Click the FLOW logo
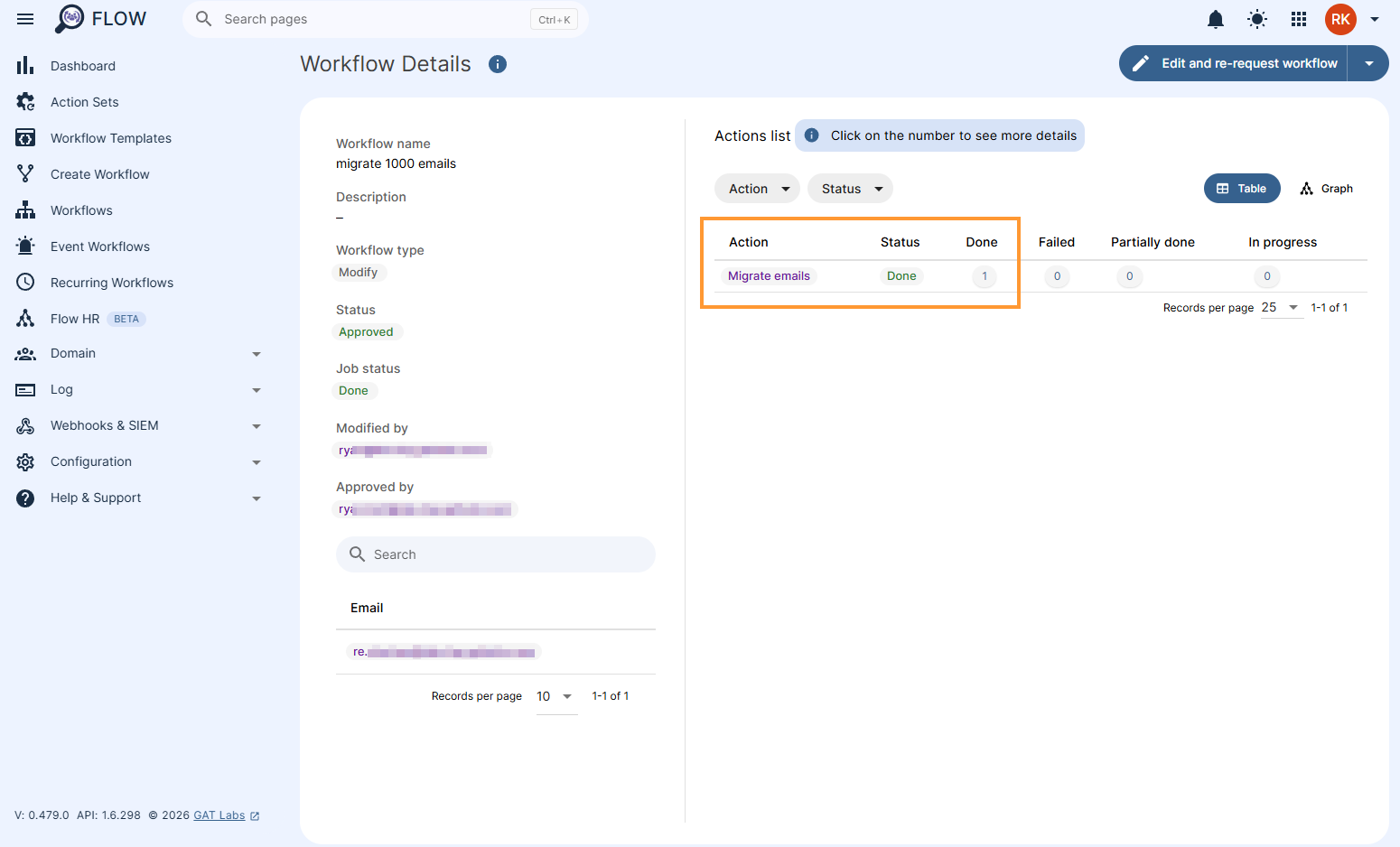Viewport: 1400px width, 847px height. click(x=100, y=19)
